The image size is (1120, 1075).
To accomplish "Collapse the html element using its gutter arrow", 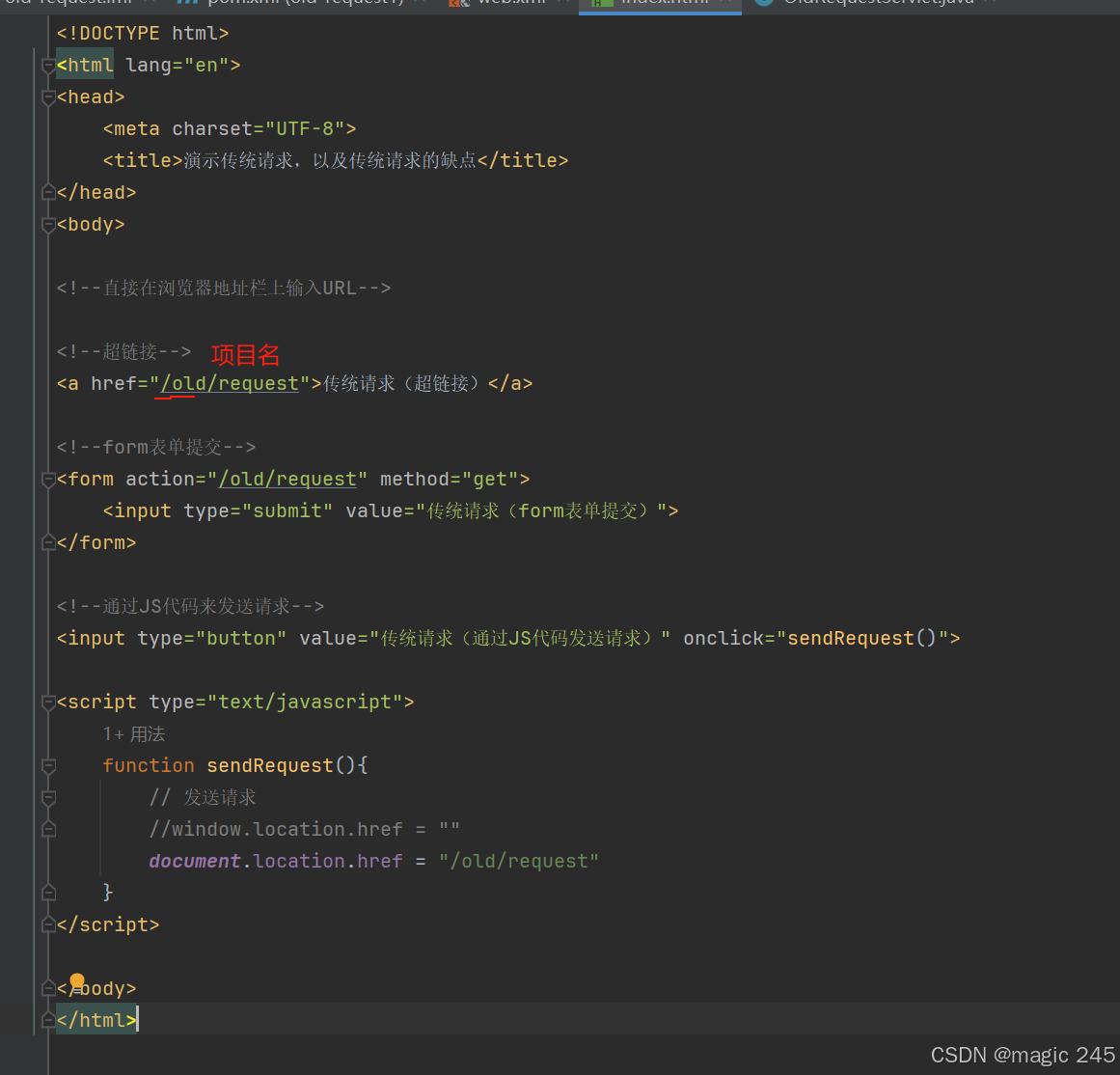I will [46, 66].
